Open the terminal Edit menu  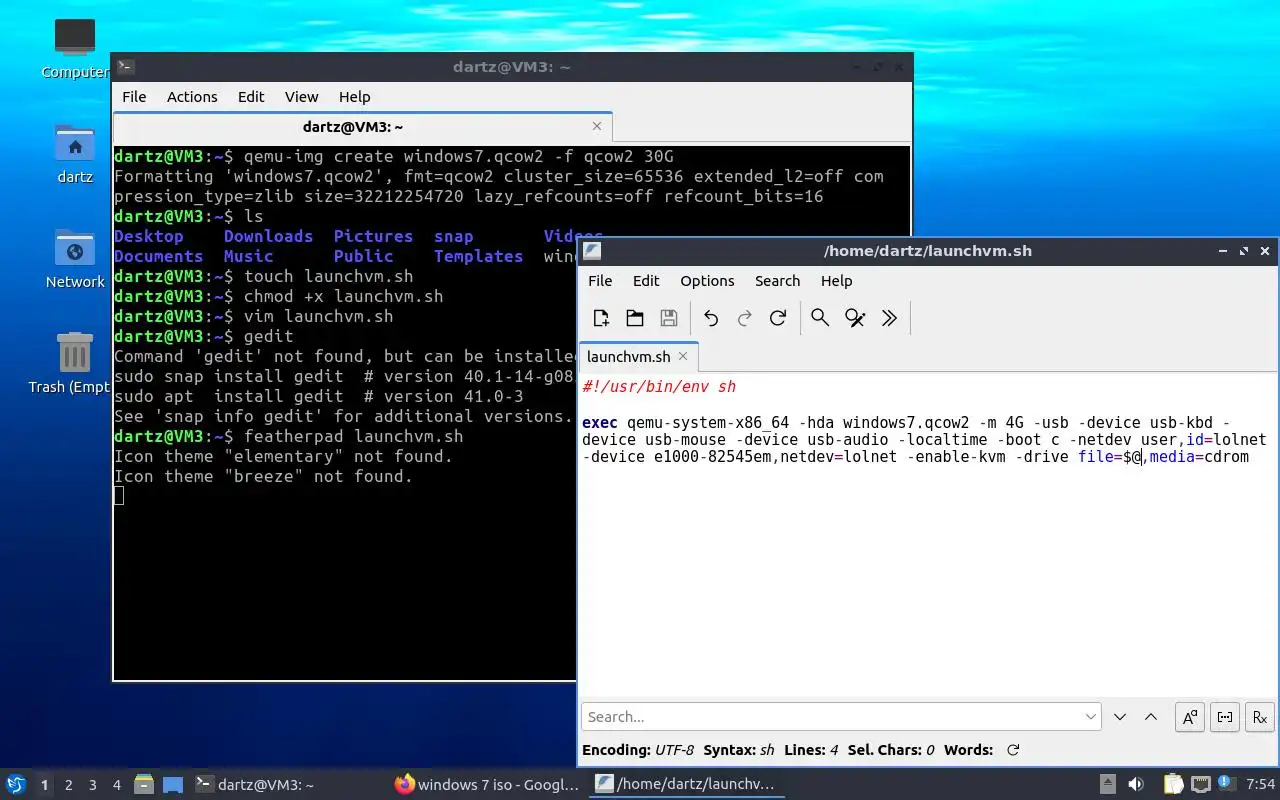pos(251,97)
